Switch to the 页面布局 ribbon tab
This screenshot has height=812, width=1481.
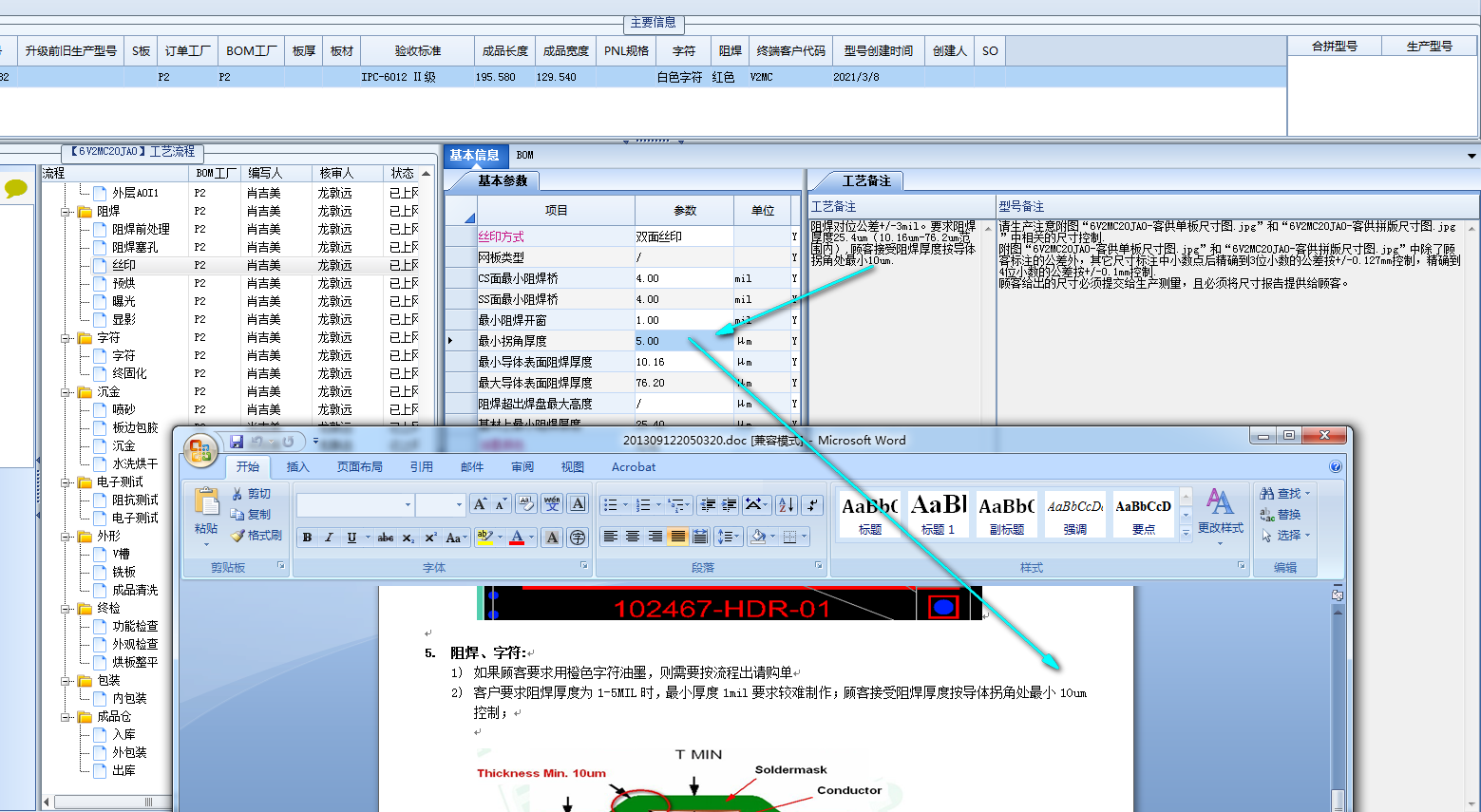coord(360,466)
